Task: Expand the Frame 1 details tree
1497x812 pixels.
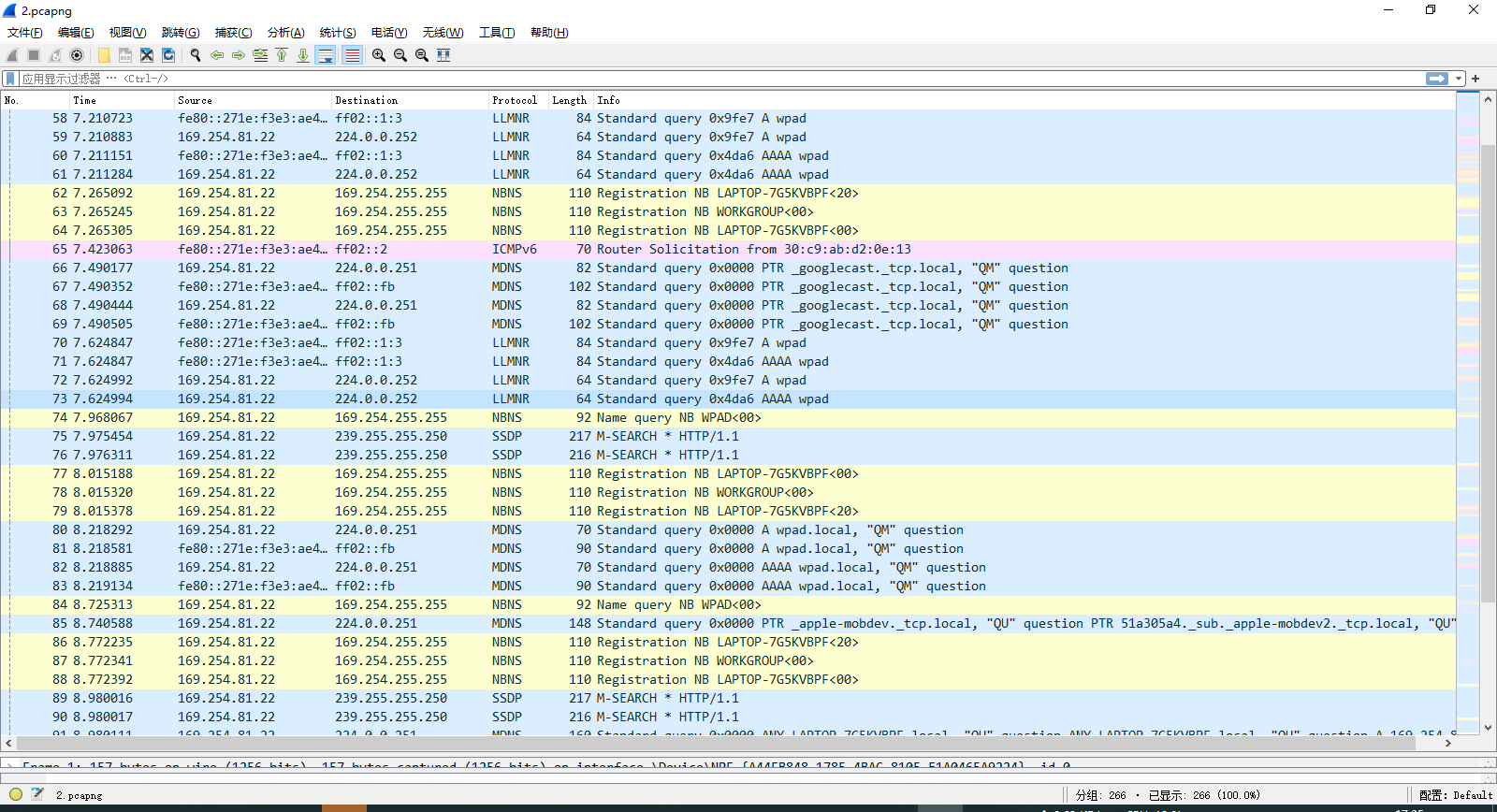Action: tap(9, 765)
